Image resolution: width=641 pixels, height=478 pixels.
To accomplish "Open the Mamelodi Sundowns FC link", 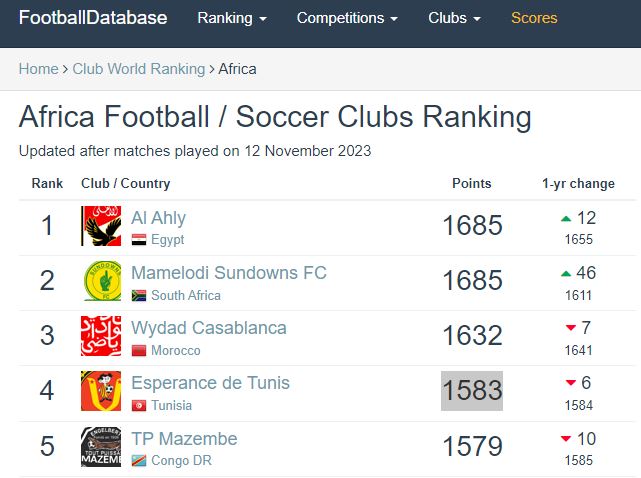I will 228,272.
